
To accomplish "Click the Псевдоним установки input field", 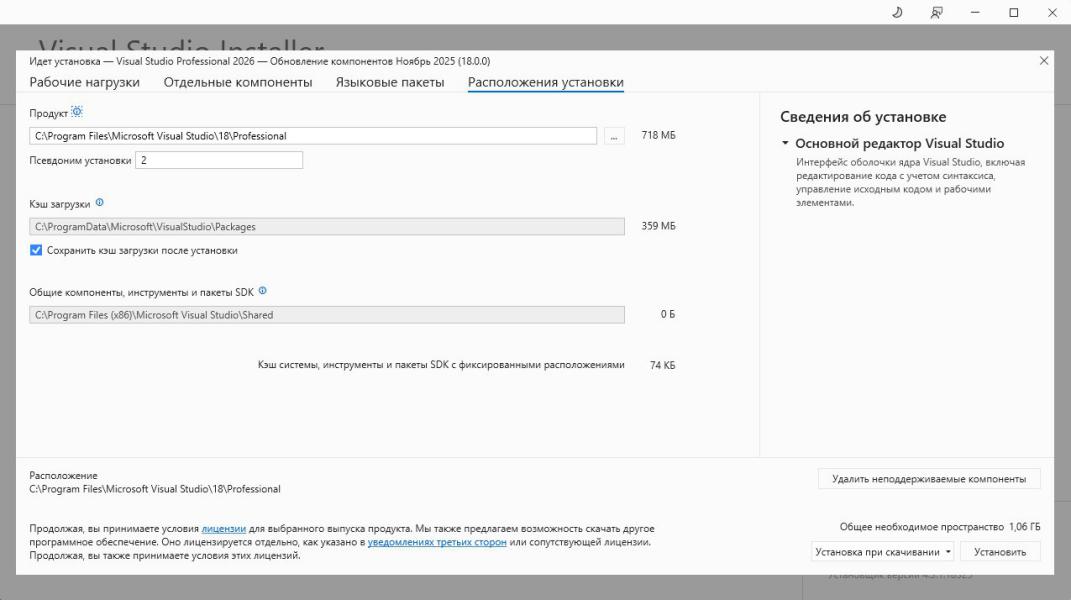I will (x=219, y=160).
